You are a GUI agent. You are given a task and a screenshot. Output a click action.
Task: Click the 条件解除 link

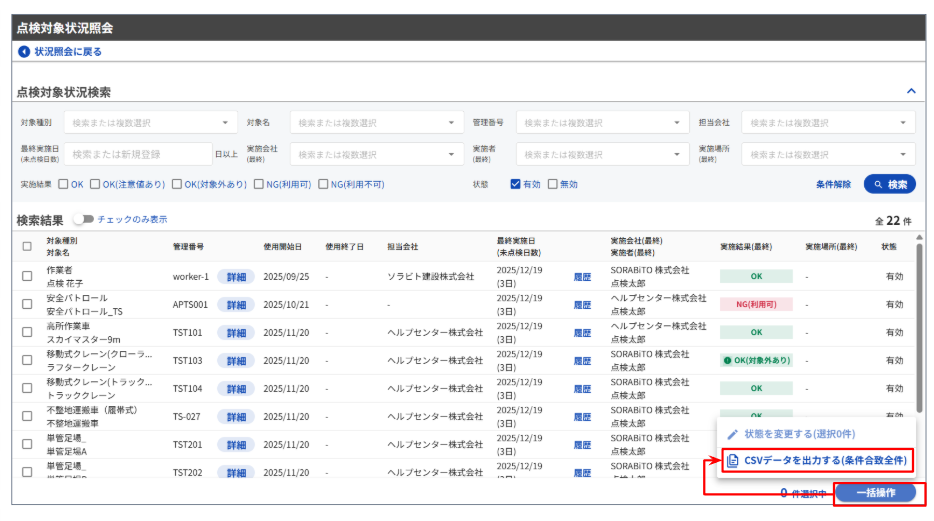tap(833, 185)
